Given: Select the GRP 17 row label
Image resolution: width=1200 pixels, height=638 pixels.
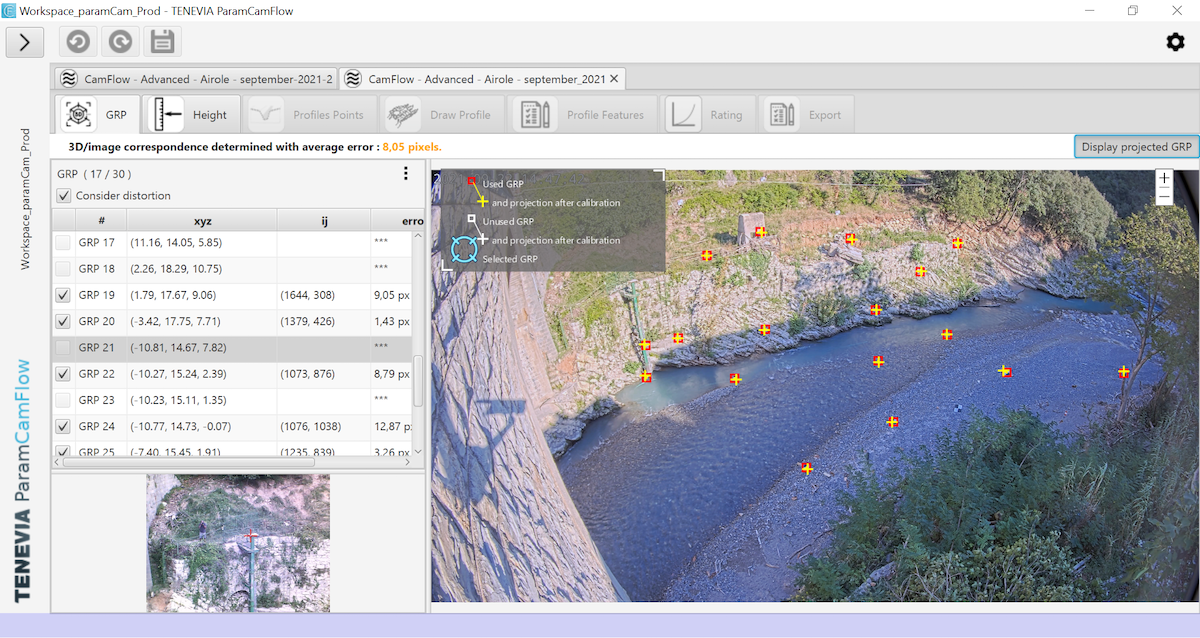Looking at the screenshot, I should (97, 243).
